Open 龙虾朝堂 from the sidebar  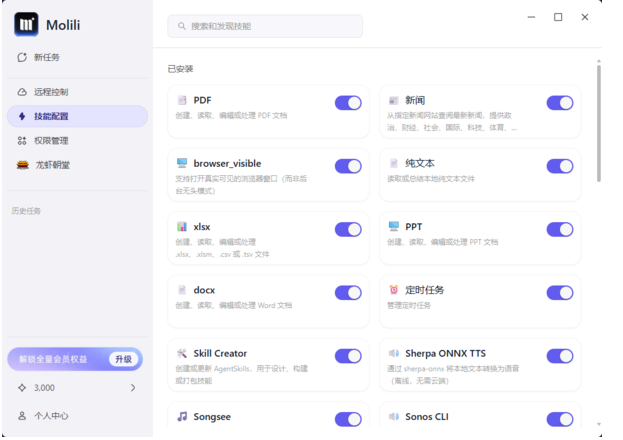click(x=52, y=165)
